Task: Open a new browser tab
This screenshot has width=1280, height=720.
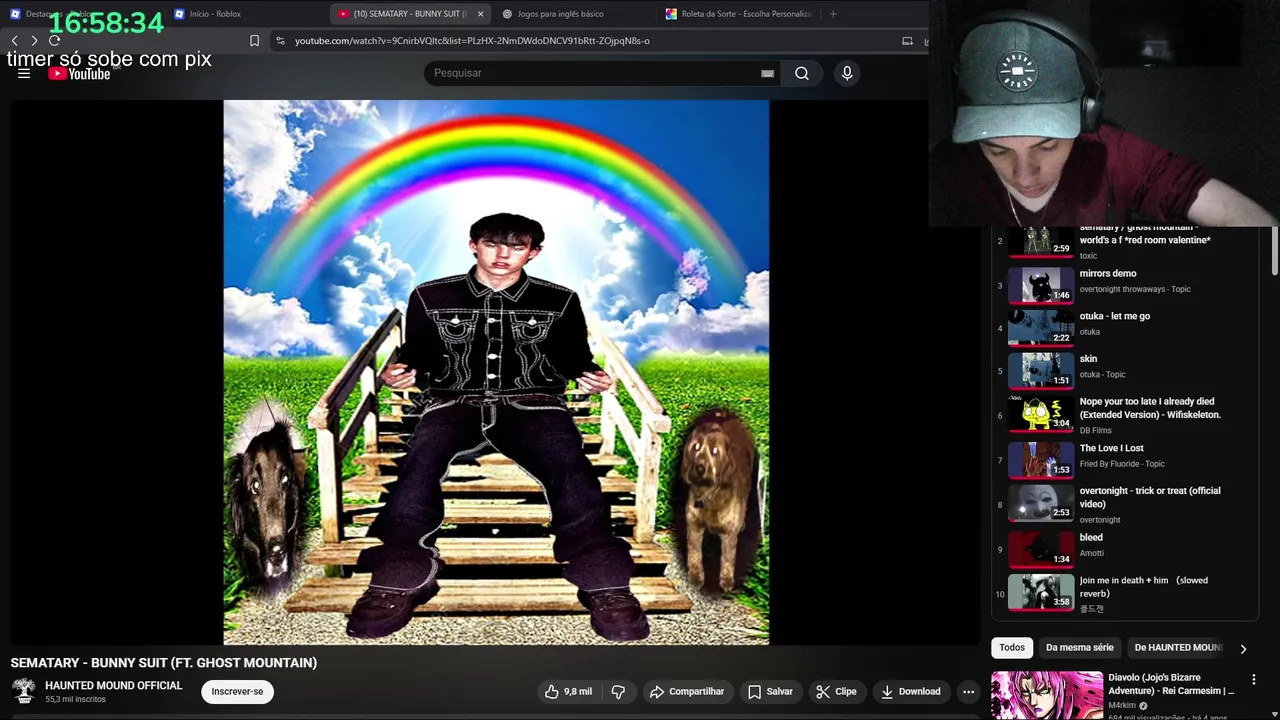Action: pos(833,14)
